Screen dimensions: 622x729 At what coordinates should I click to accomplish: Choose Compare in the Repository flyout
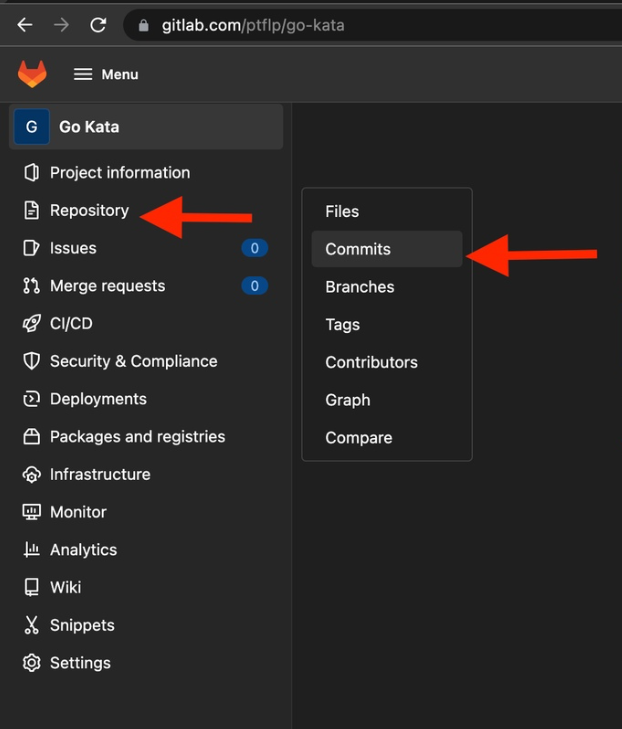pos(359,438)
